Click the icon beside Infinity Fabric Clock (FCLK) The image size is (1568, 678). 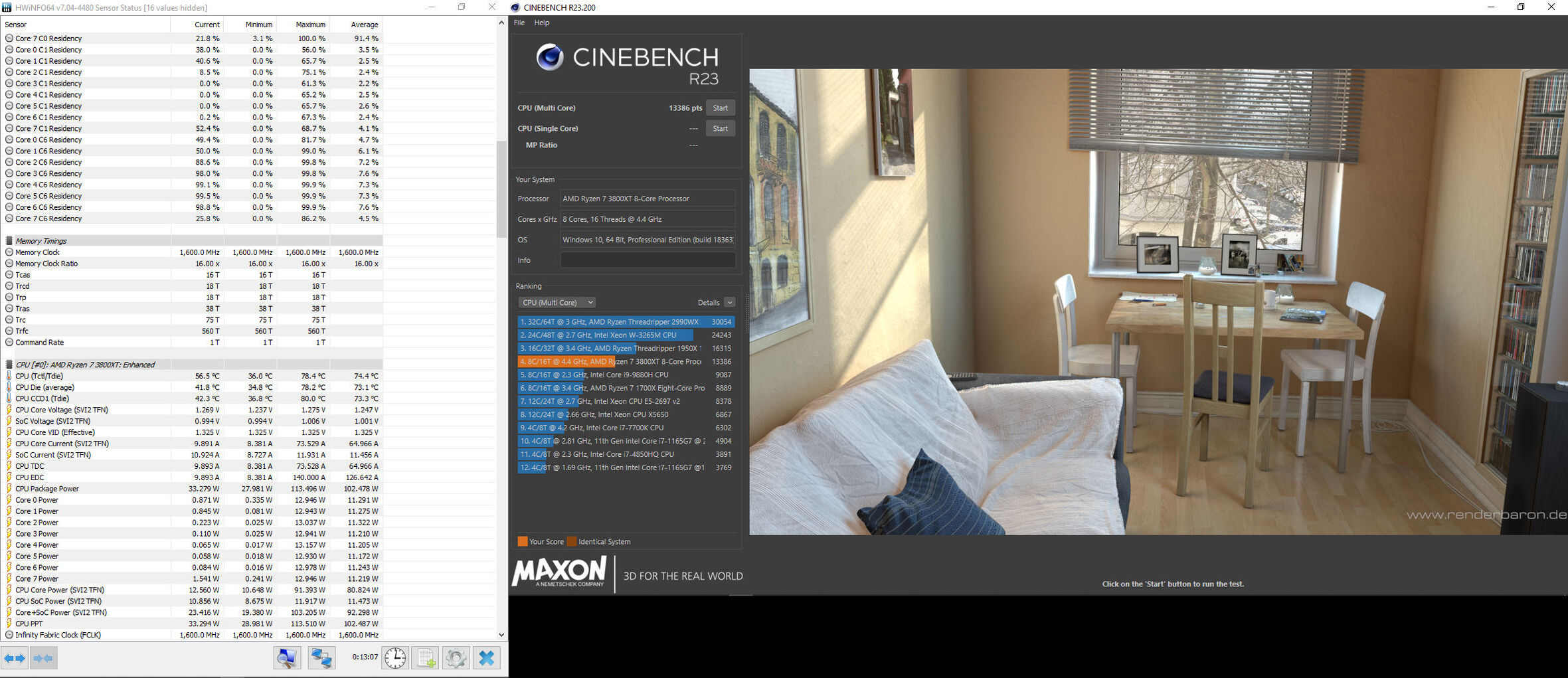[9, 635]
